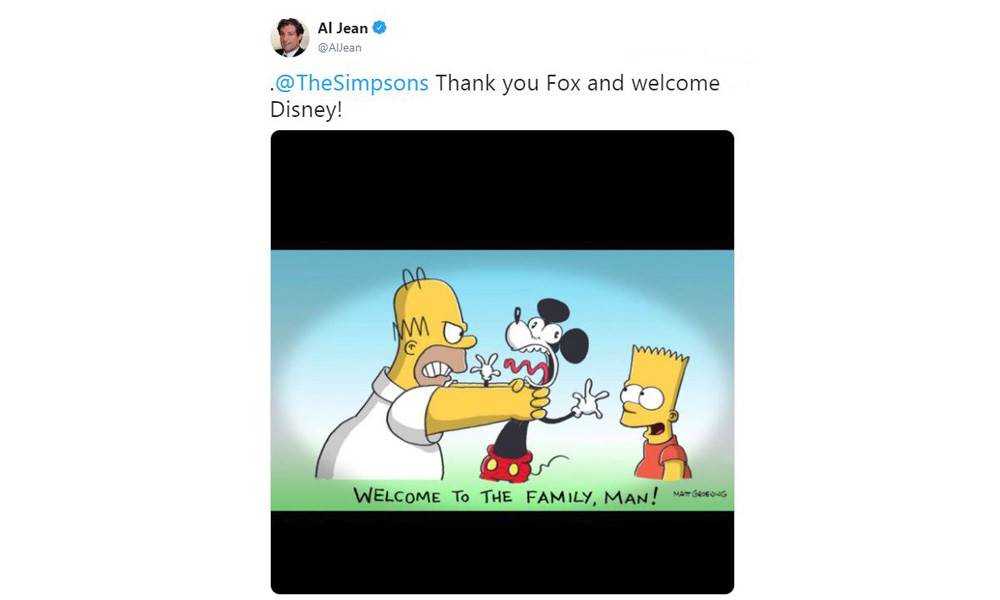Open the Al Jean display name
This screenshot has width=1000, height=600.
point(342,28)
